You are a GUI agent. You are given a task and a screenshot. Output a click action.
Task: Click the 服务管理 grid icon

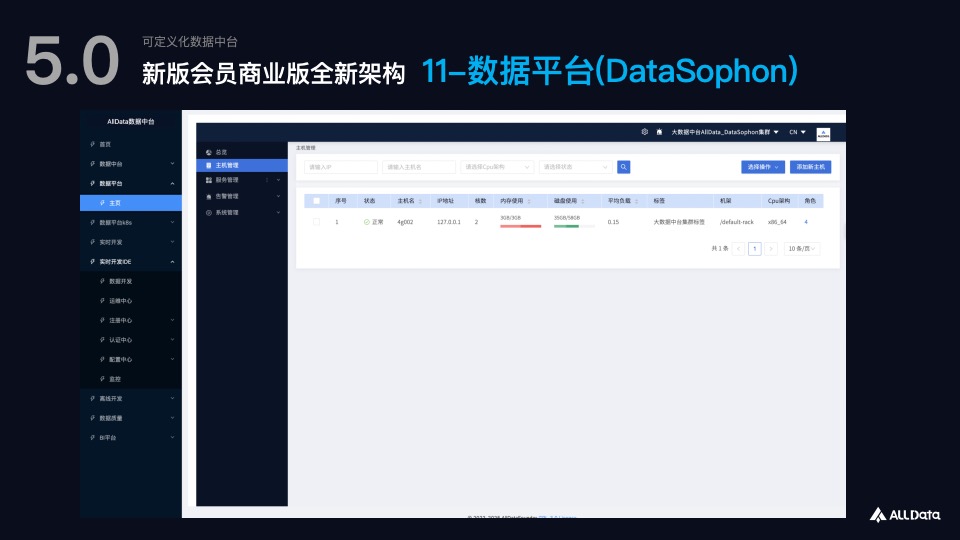[209, 180]
